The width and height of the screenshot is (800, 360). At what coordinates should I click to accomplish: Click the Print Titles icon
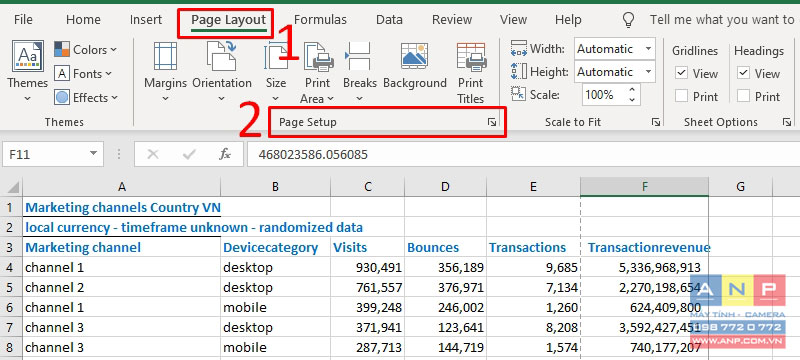point(471,56)
